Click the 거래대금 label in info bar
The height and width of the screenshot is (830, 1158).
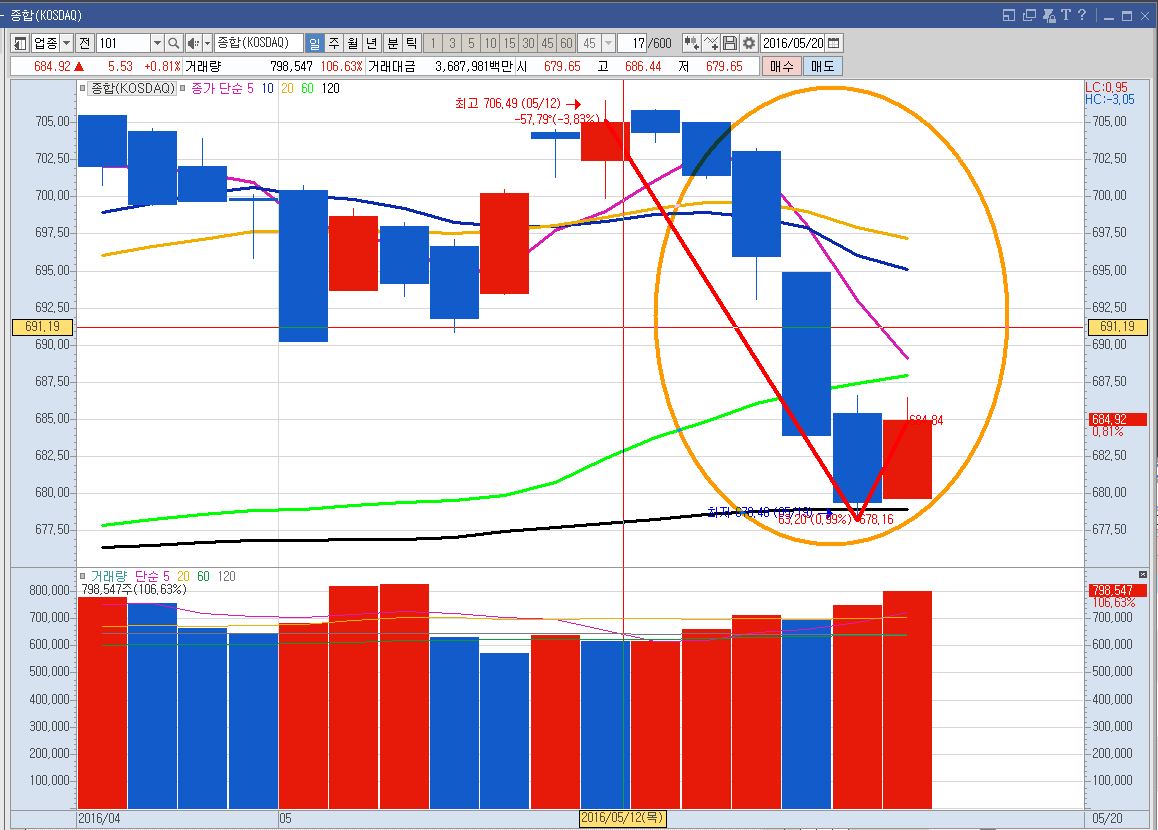(391, 66)
